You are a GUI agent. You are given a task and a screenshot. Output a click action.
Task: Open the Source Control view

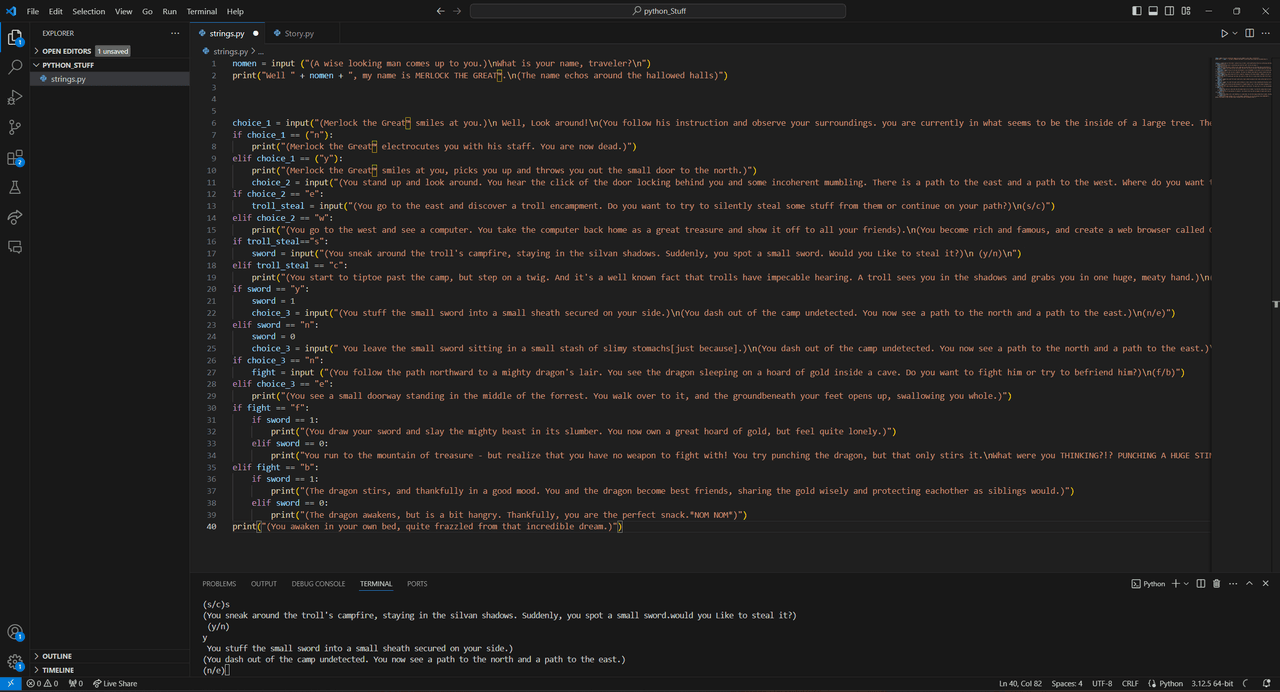[15, 127]
